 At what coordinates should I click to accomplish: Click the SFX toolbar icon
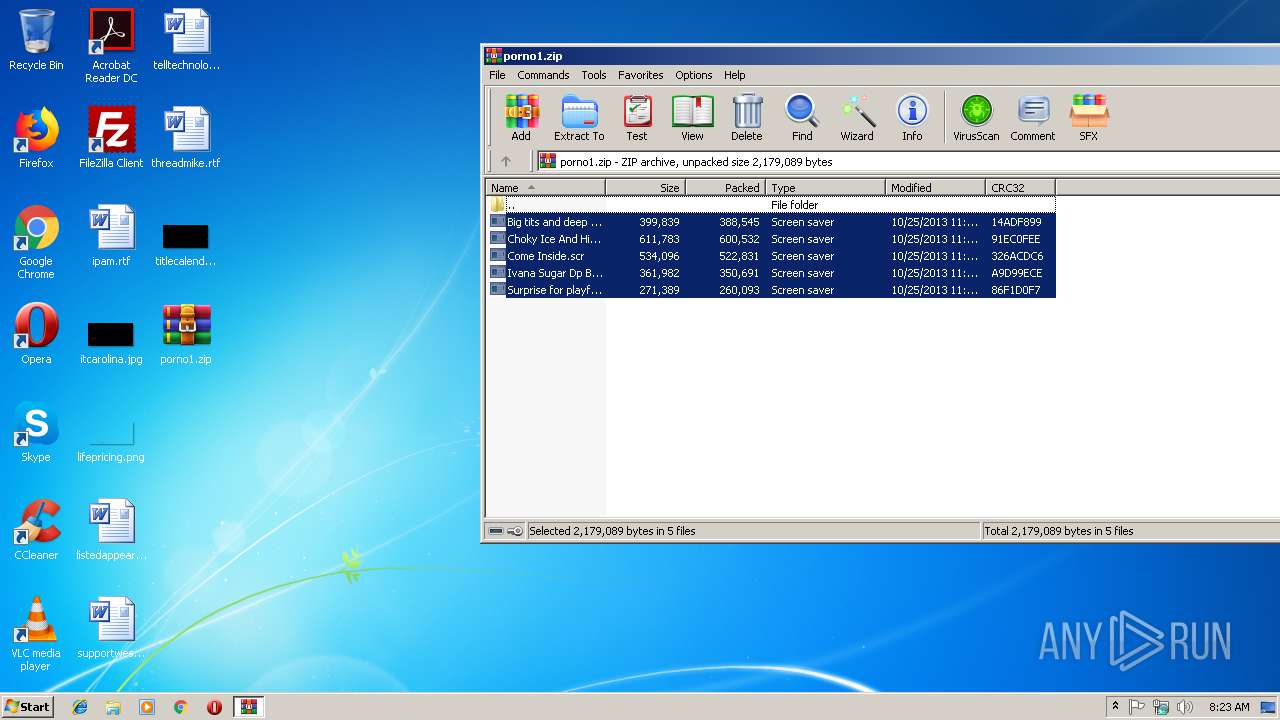(x=1088, y=118)
